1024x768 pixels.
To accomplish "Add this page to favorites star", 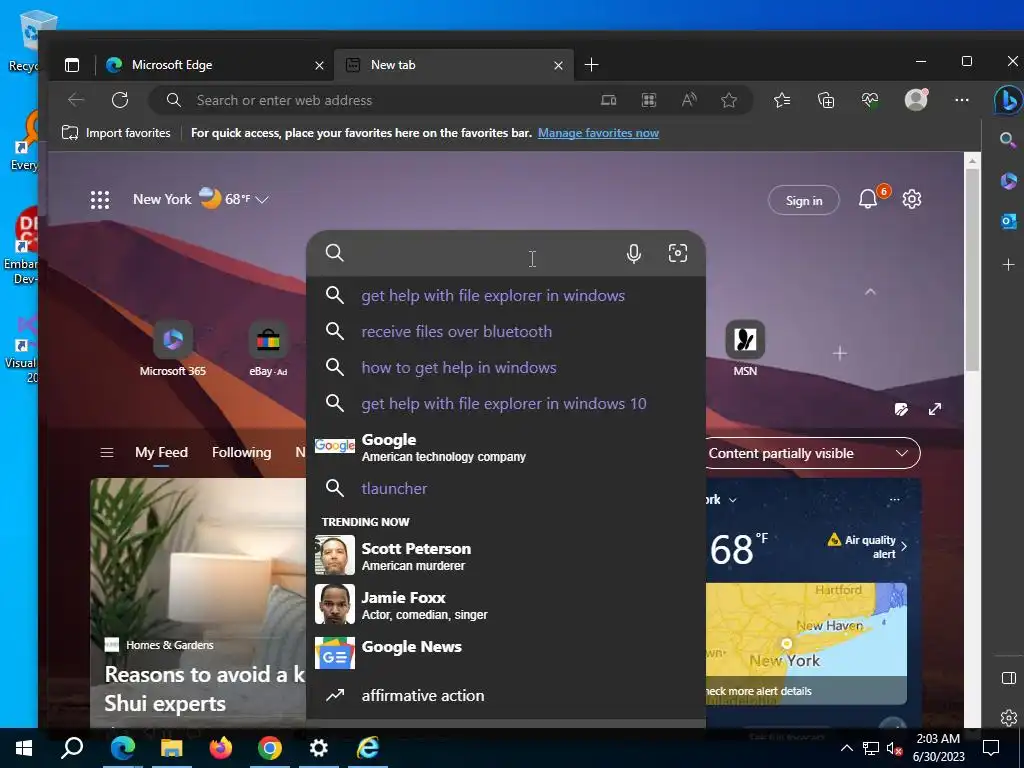I will (x=729, y=100).
